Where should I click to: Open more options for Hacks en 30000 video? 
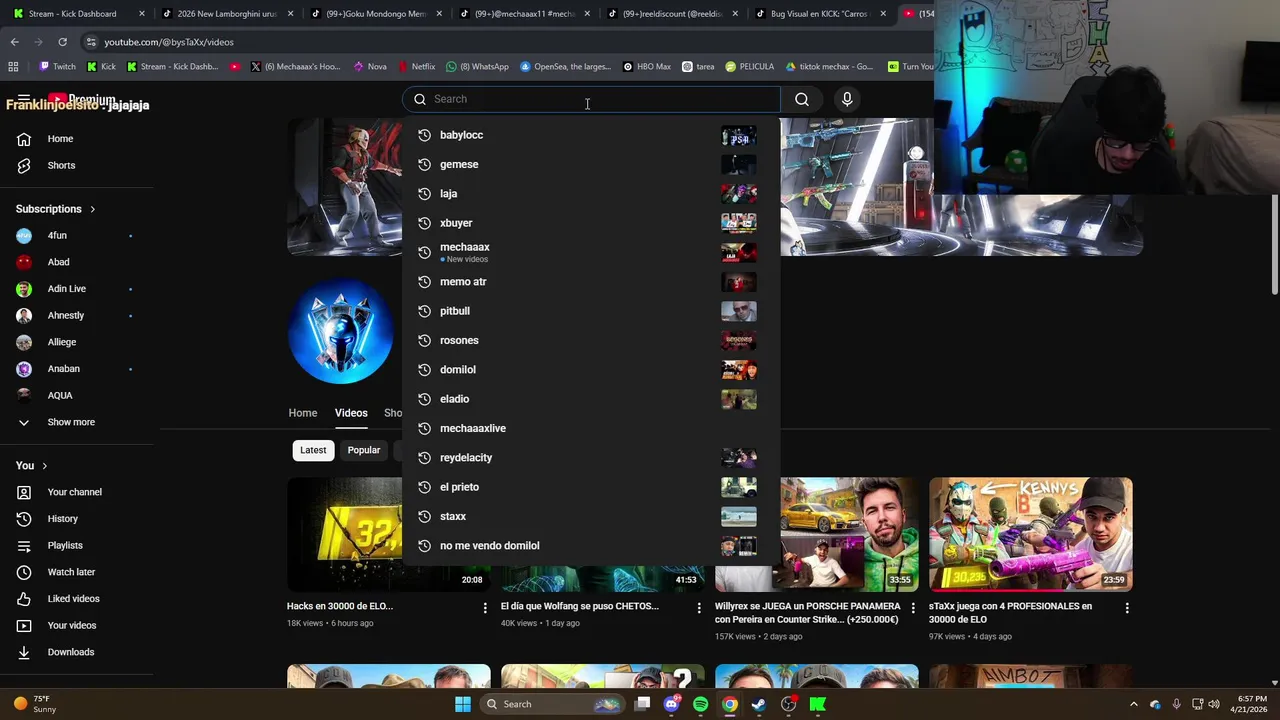coord(485,607)
